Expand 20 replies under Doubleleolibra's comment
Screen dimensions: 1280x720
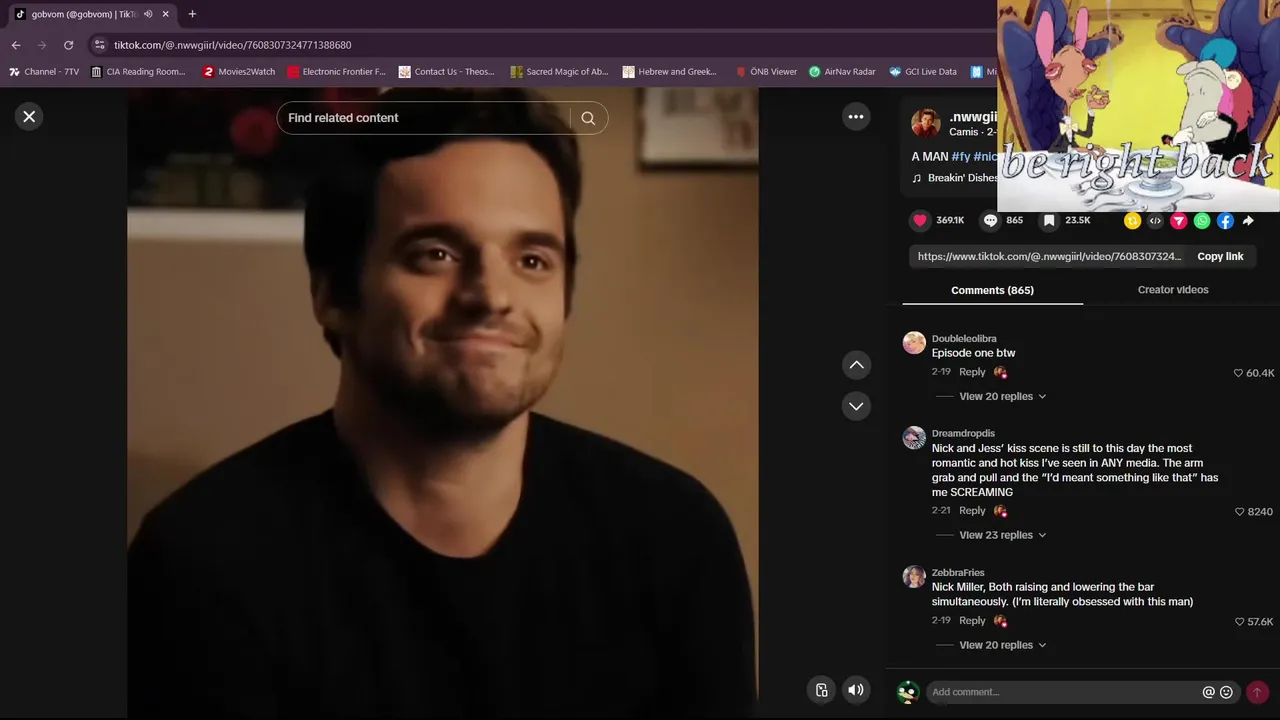[x=1002, y=397]
